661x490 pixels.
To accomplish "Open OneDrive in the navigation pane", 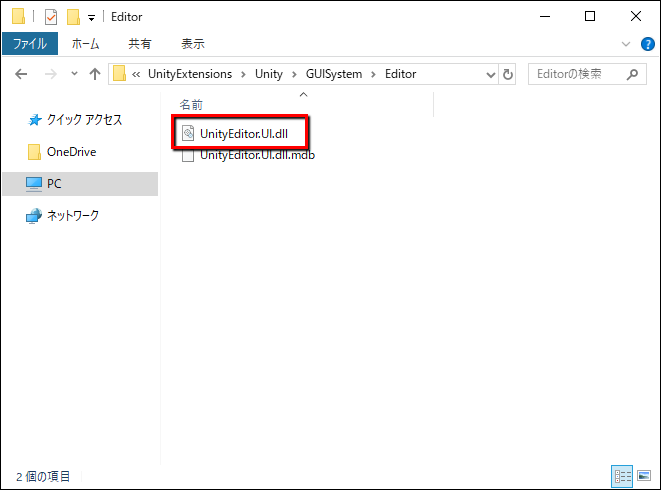I will point(62,152).
